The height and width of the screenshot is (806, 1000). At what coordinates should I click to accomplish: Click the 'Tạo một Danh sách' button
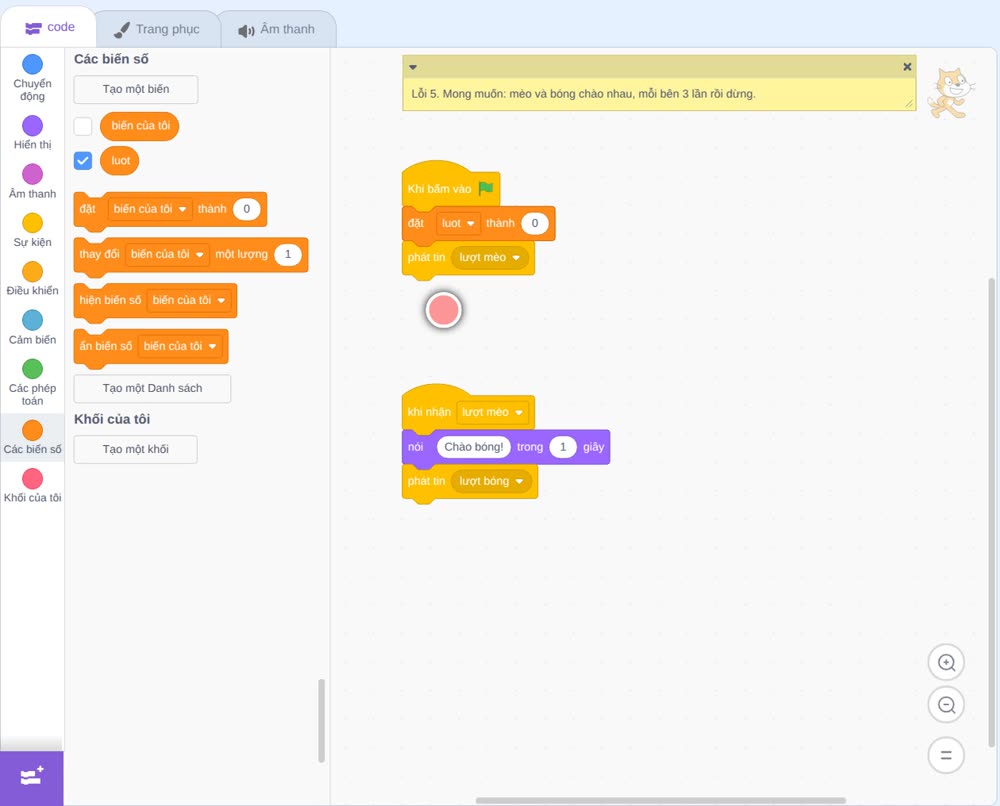pos(152,388)
